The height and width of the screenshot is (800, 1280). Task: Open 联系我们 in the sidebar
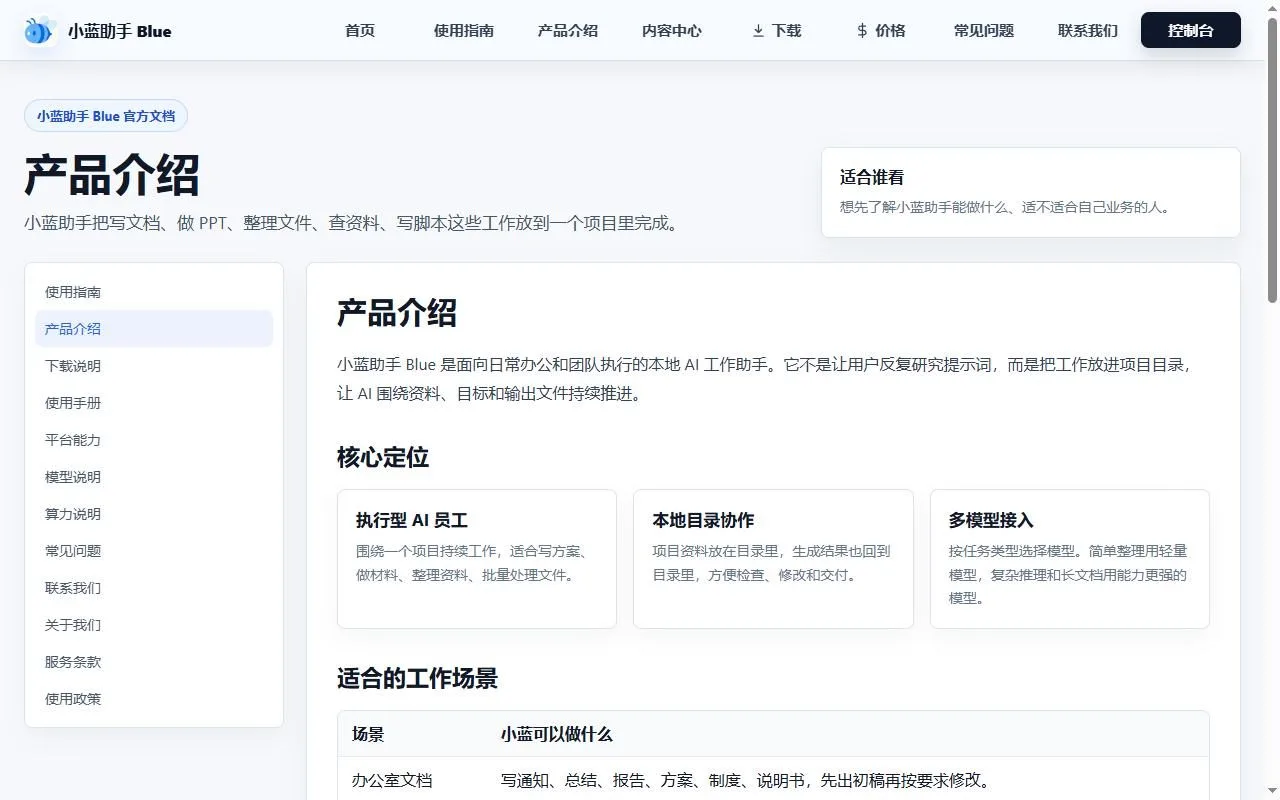point(154,588)
